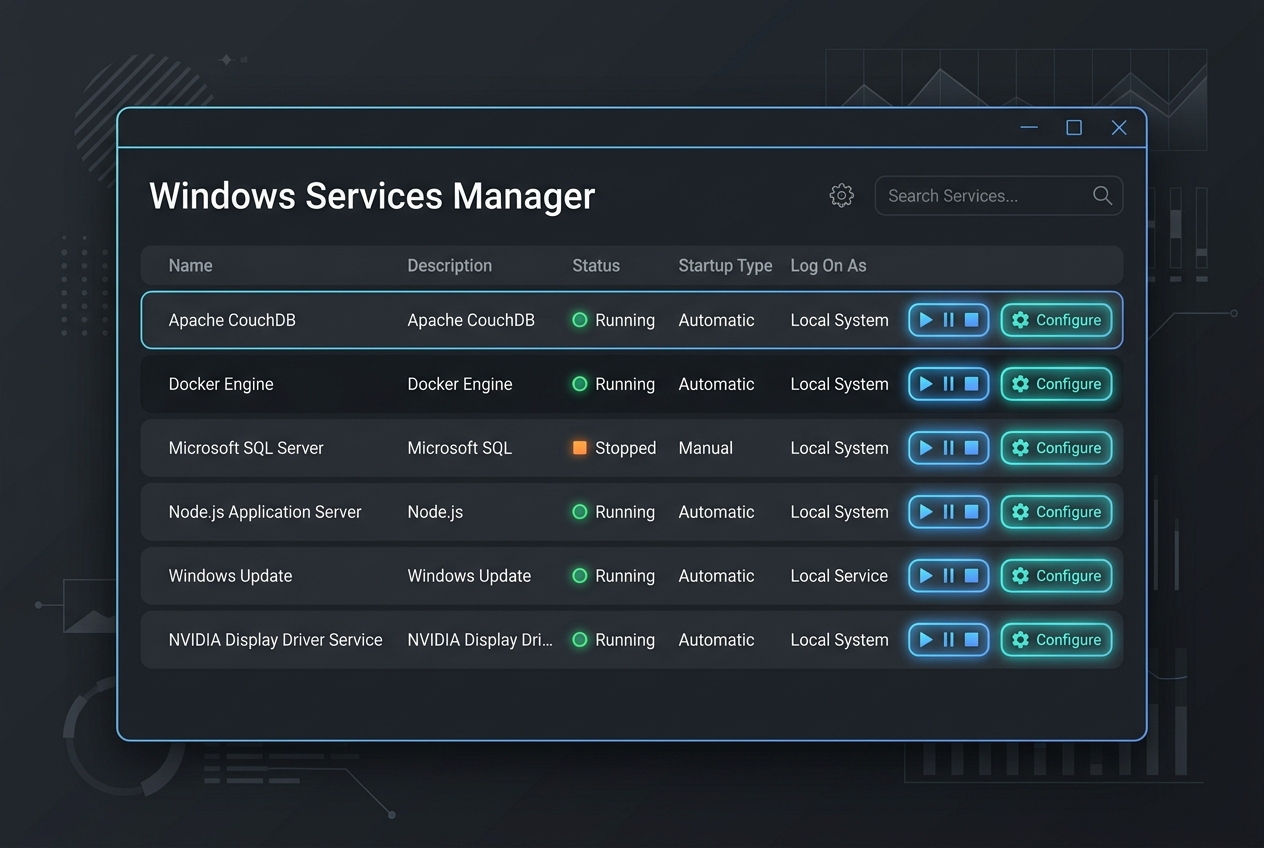The image size is (1264, 848).
Task: Click Automatic startup type for Windows Update
Action: point(716,576)
